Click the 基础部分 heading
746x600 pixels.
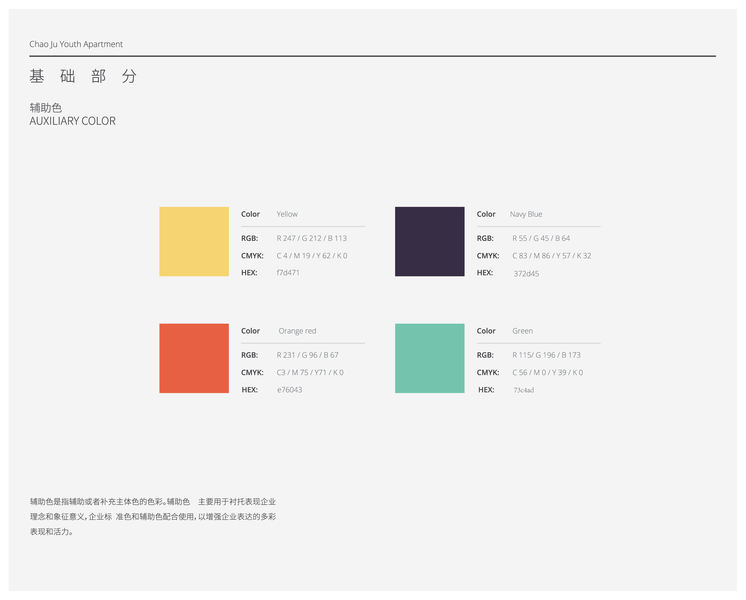tap(83, 76)
